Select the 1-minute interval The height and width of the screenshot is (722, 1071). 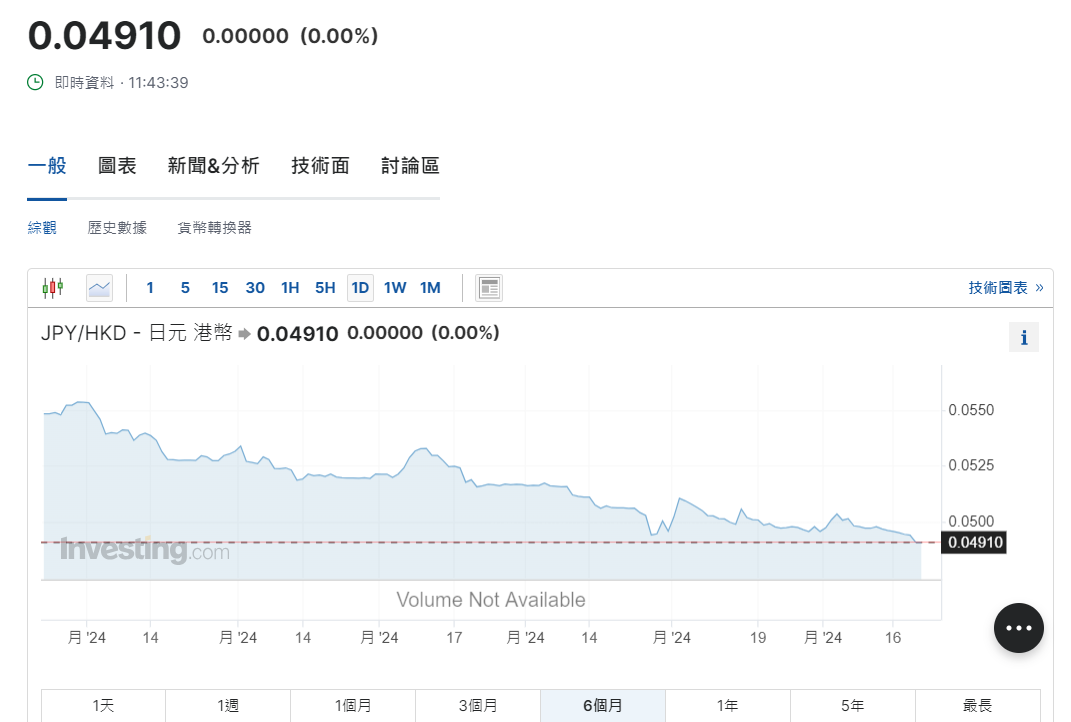coord(150,288)
